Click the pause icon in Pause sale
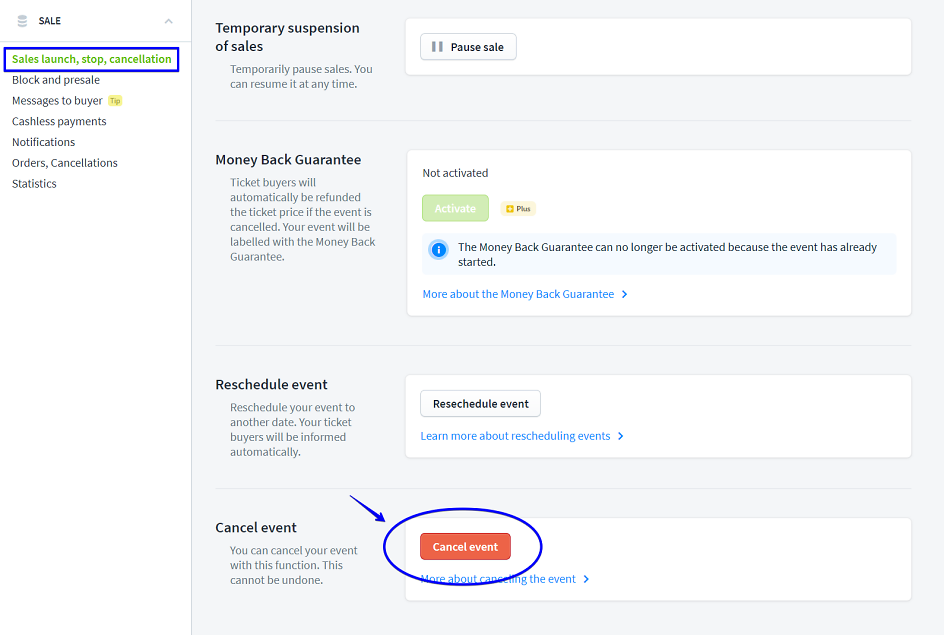944x635 pixels. tap(437, 47)
